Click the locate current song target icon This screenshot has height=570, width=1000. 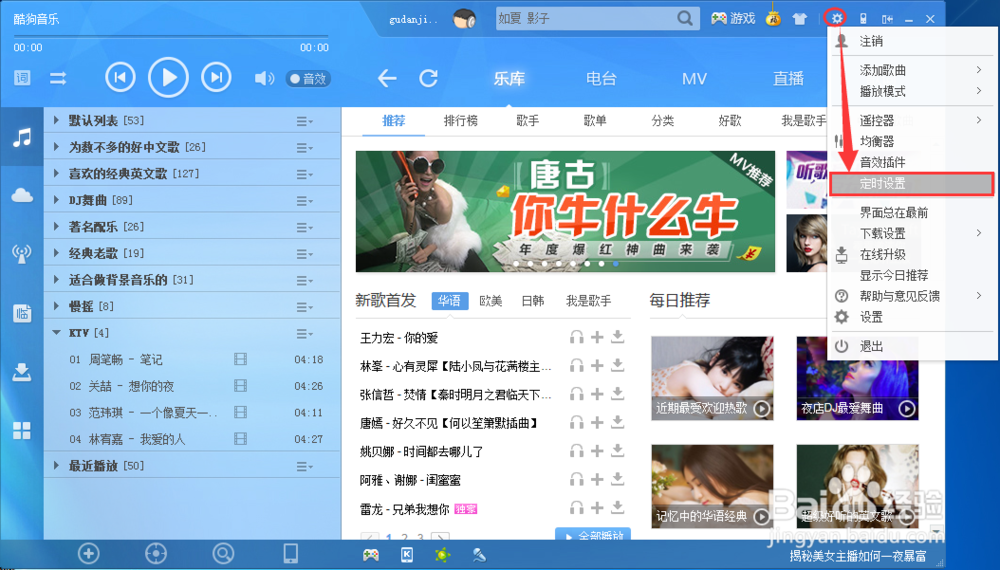pyautogui.click(x=156, y=553)
